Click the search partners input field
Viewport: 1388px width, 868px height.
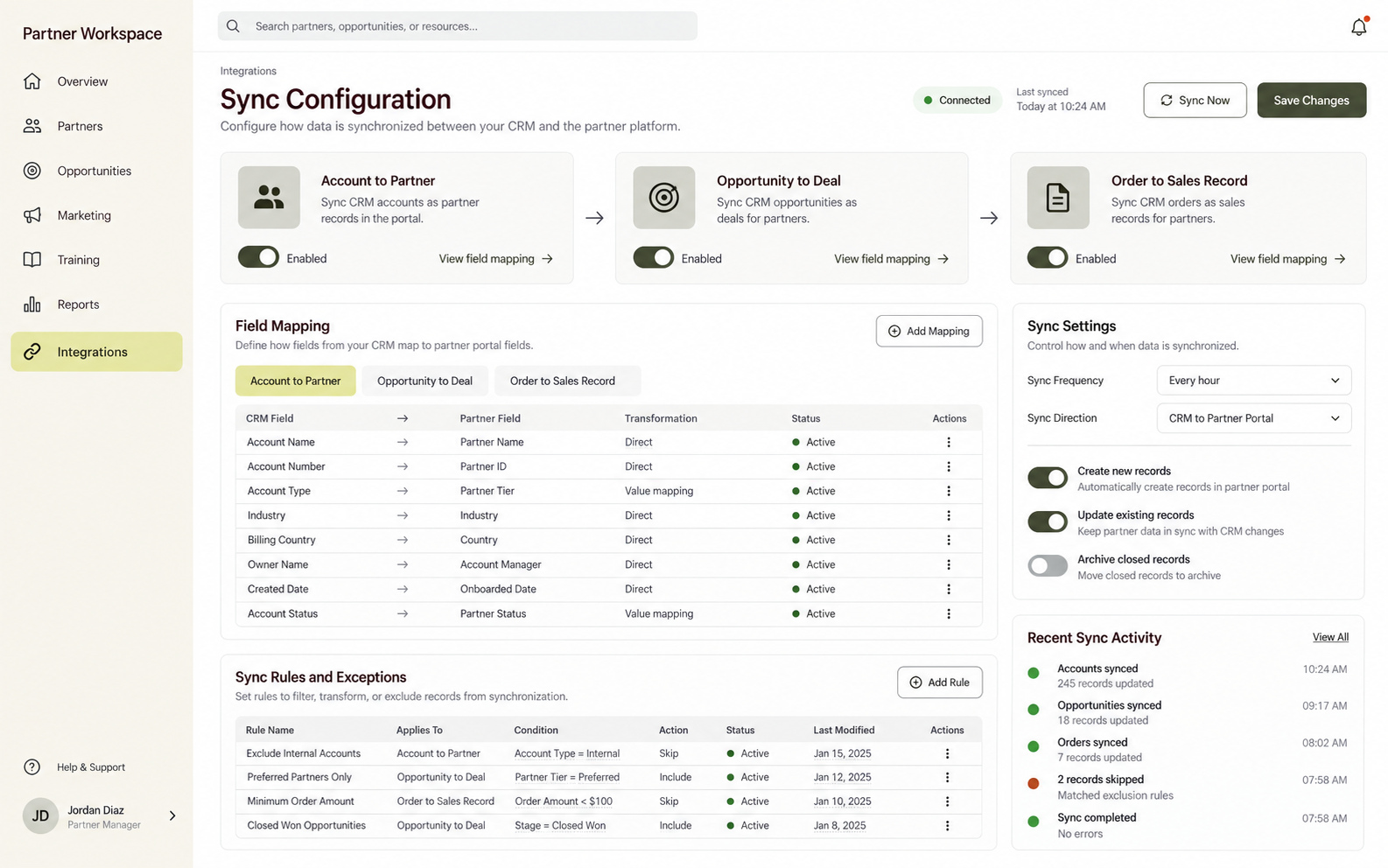458,26
